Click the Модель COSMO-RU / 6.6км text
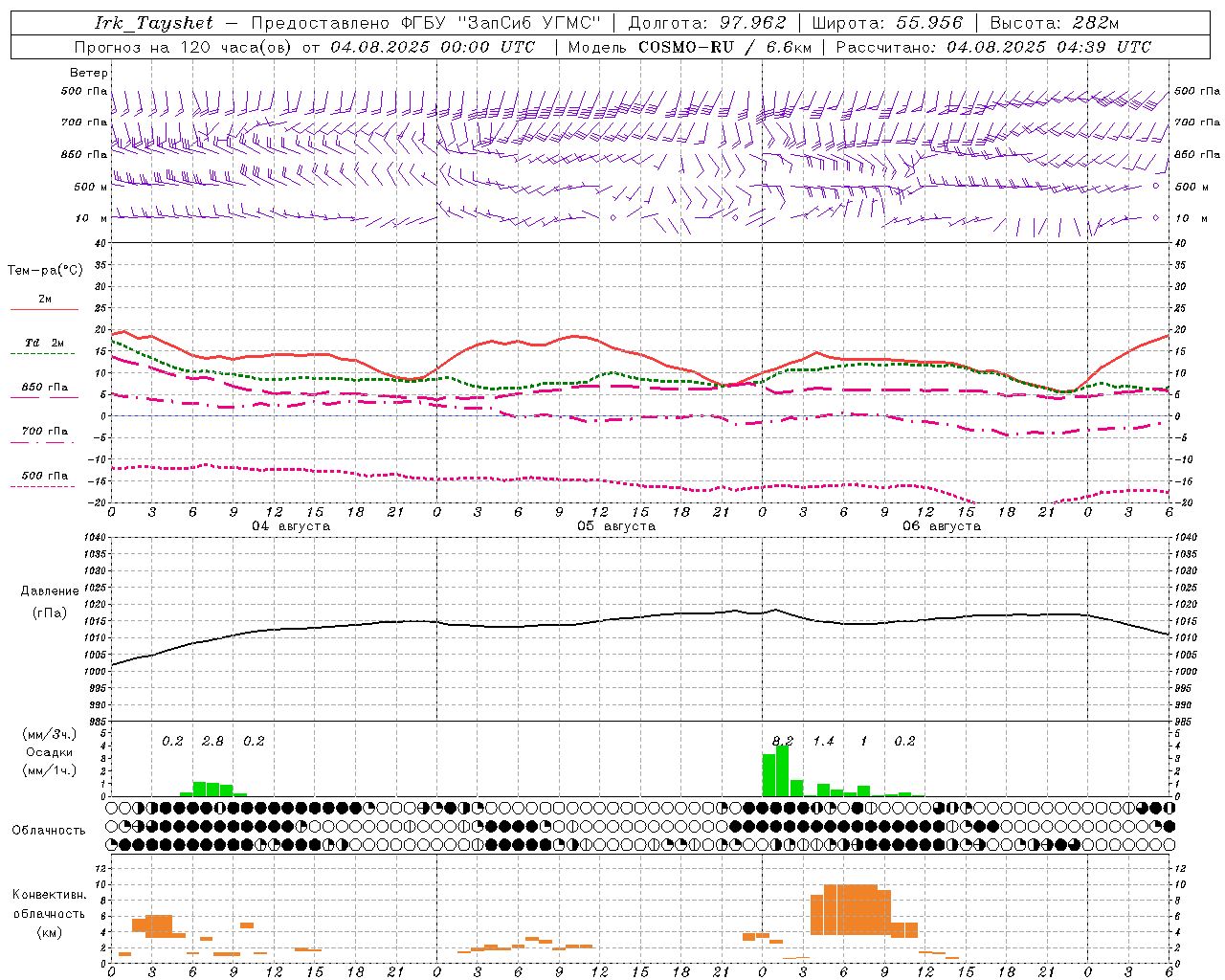Image resolution: width=1225 pixels, height=980 pixels. point(689,47)
